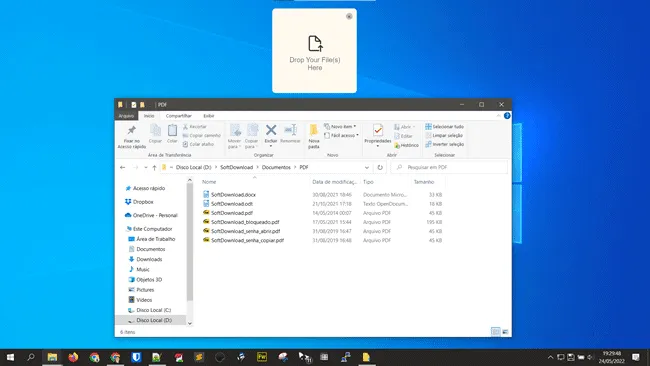Expand address bar history dropdown
Viewport: 650px width, 366px height.
click(x=367, y=167)
